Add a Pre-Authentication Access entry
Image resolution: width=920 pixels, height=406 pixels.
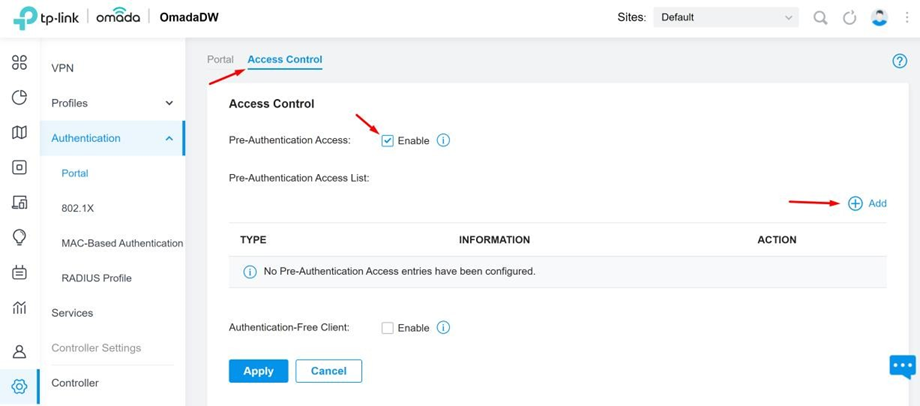pos(867,204)
